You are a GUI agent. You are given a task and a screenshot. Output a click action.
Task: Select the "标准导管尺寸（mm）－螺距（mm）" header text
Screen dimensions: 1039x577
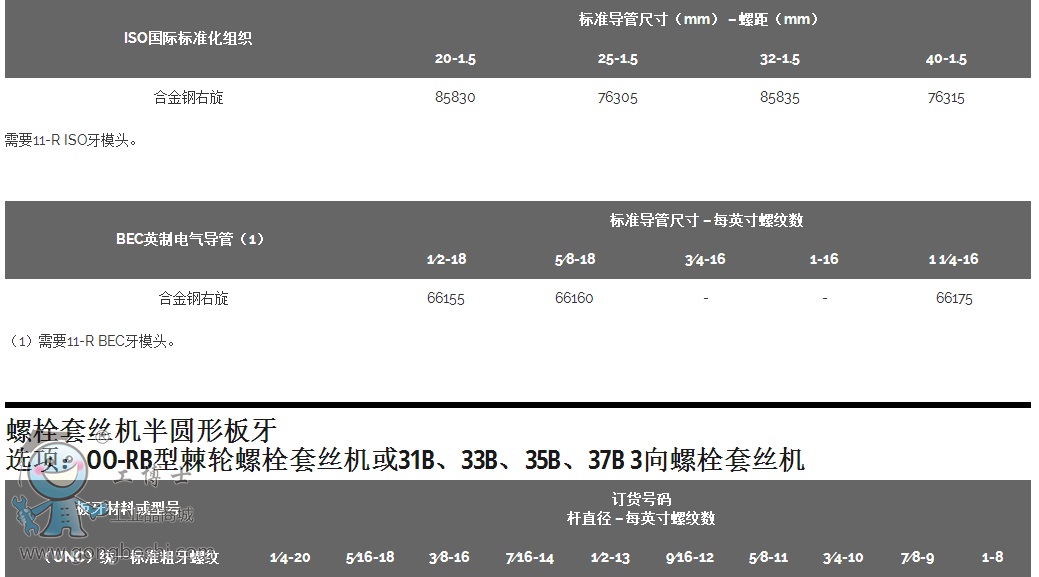point(698,19)
